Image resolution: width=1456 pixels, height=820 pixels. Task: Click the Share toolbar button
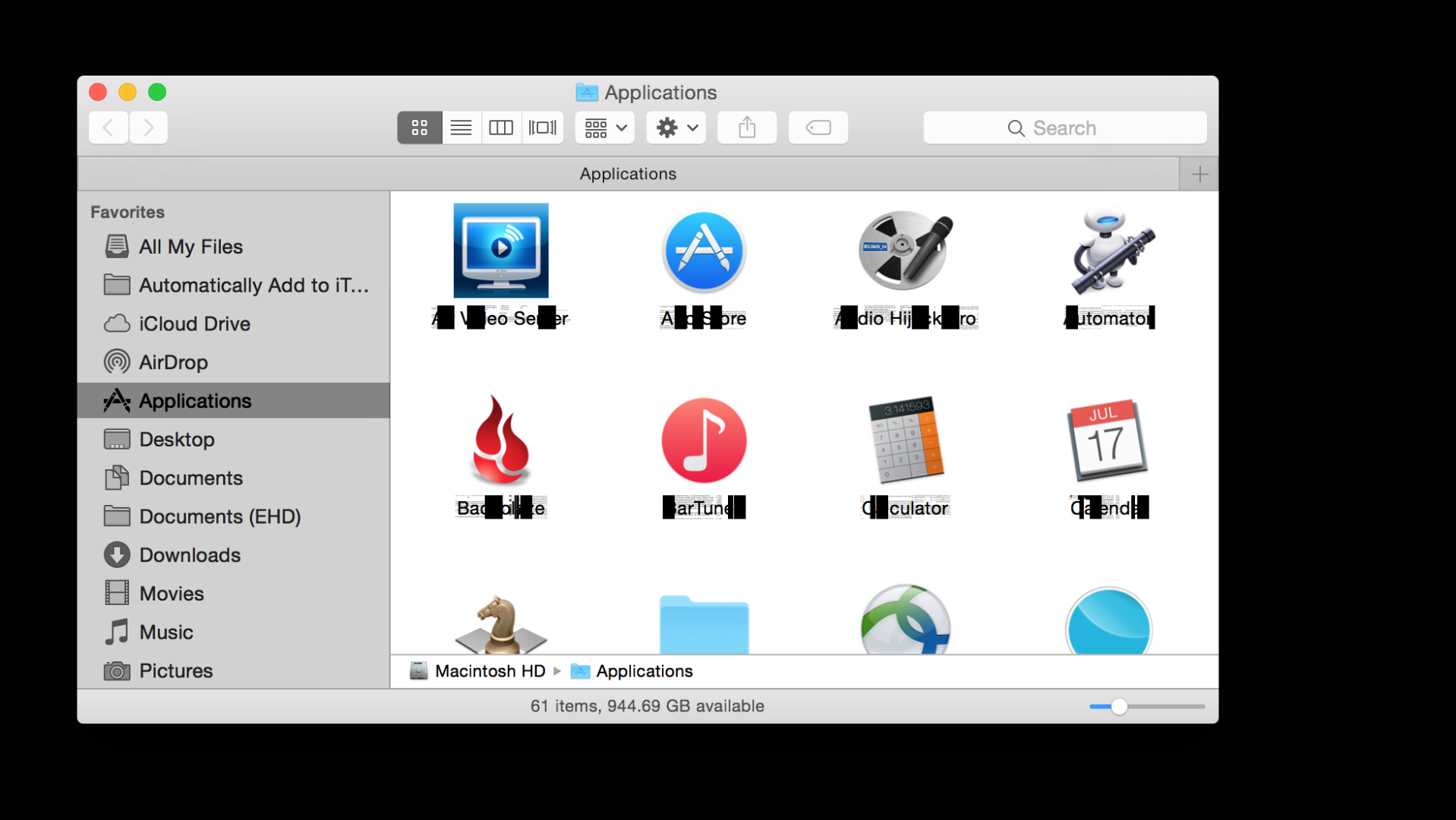coord(747,128)
